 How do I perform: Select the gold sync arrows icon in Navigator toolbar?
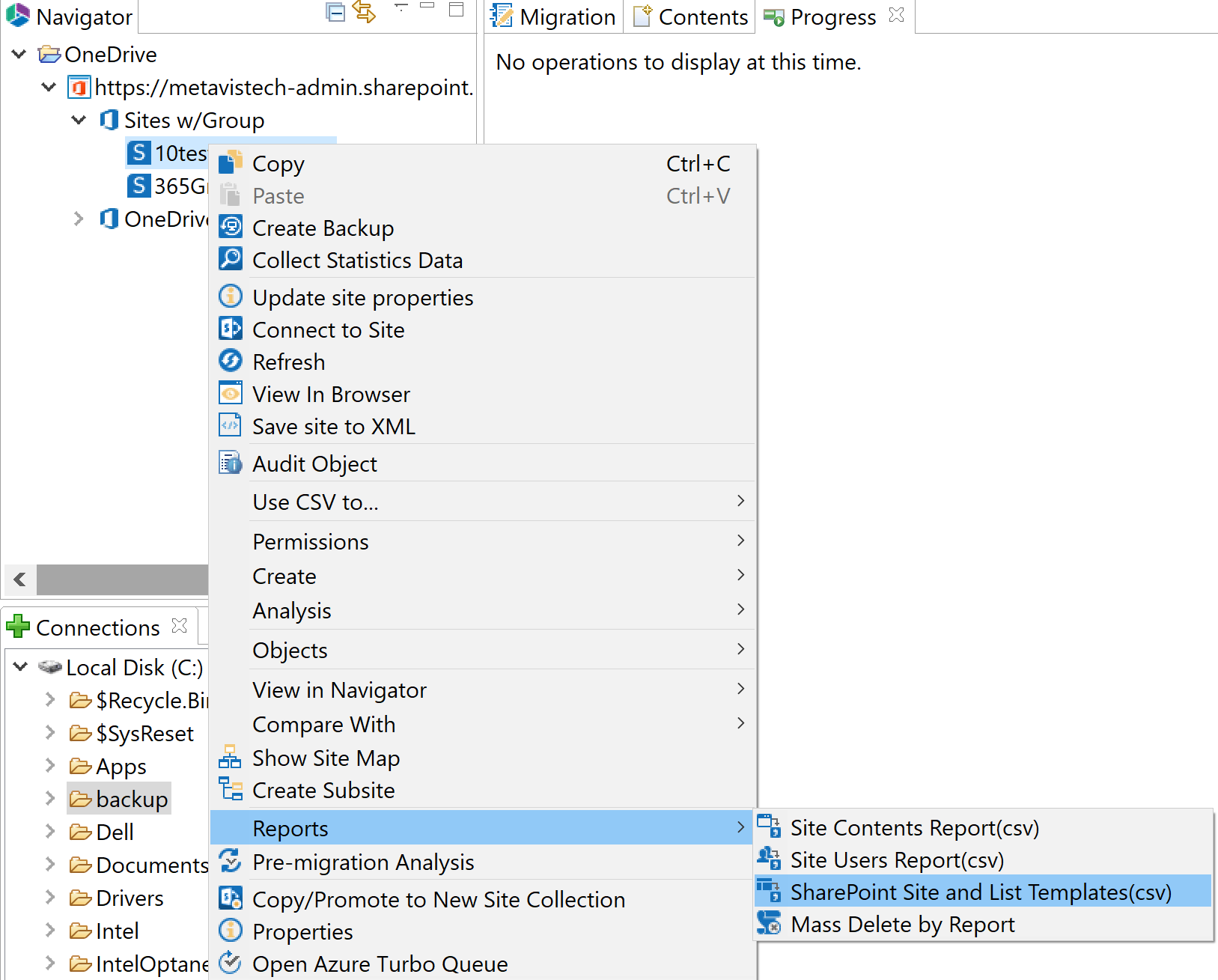click(365, 13)
